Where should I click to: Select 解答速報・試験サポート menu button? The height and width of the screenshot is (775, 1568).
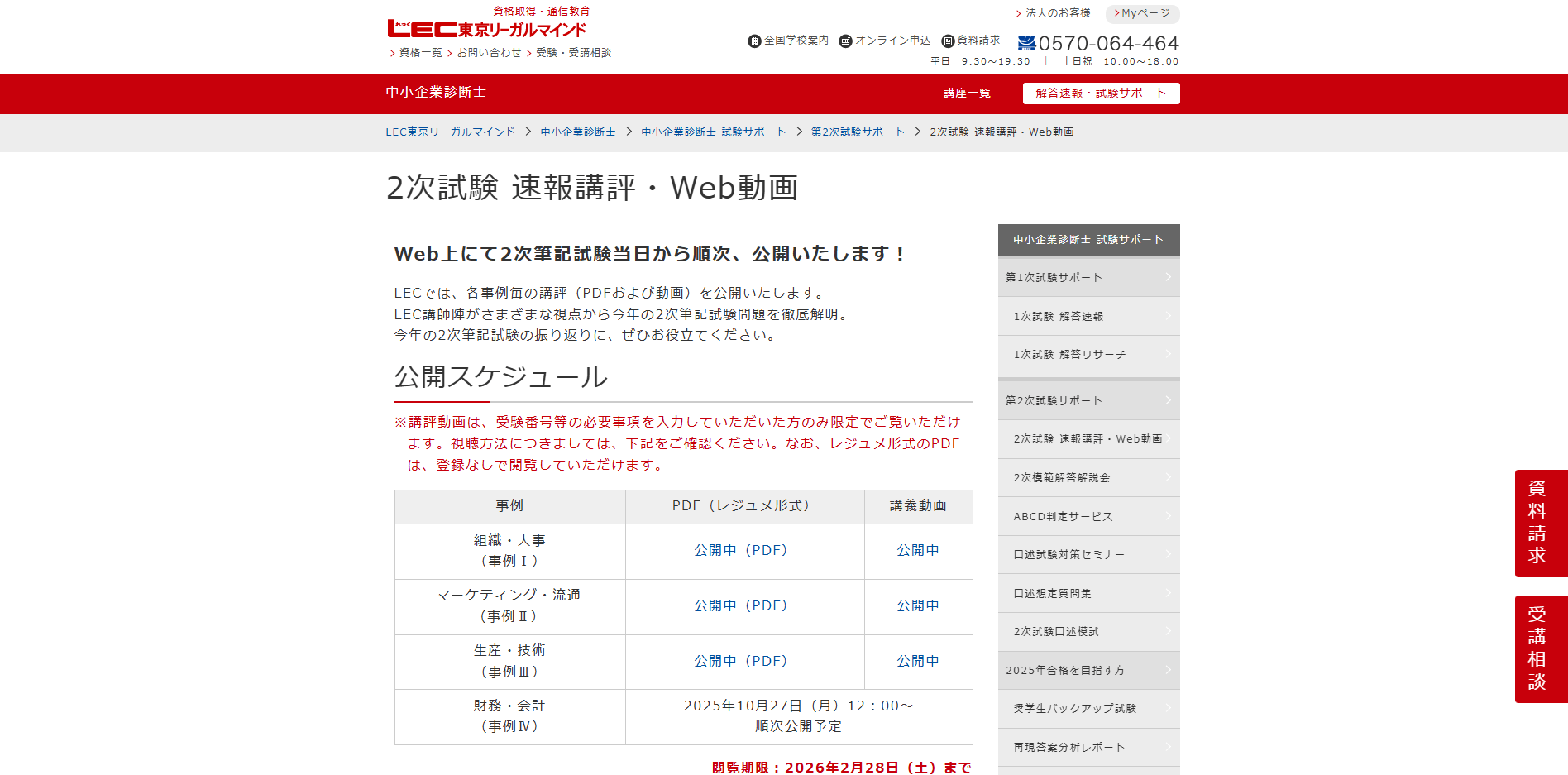point(1101,93)
